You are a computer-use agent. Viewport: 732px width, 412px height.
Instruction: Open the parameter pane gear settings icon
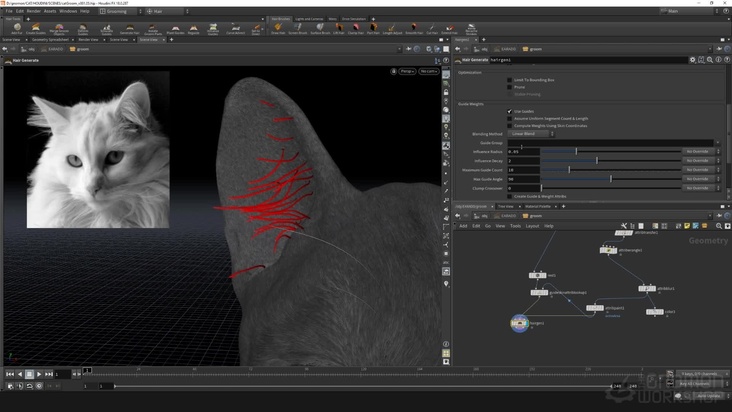coord(692,60)
